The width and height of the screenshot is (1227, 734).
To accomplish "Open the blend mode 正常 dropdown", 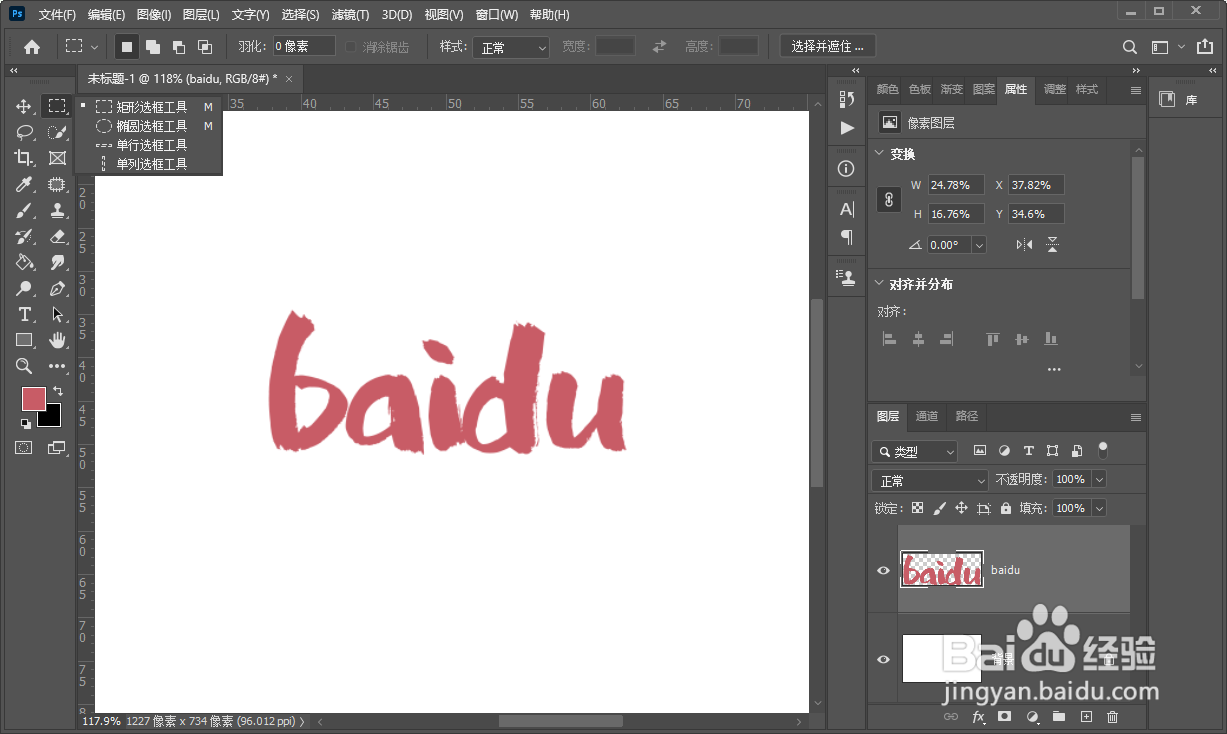I will [930, 480].
